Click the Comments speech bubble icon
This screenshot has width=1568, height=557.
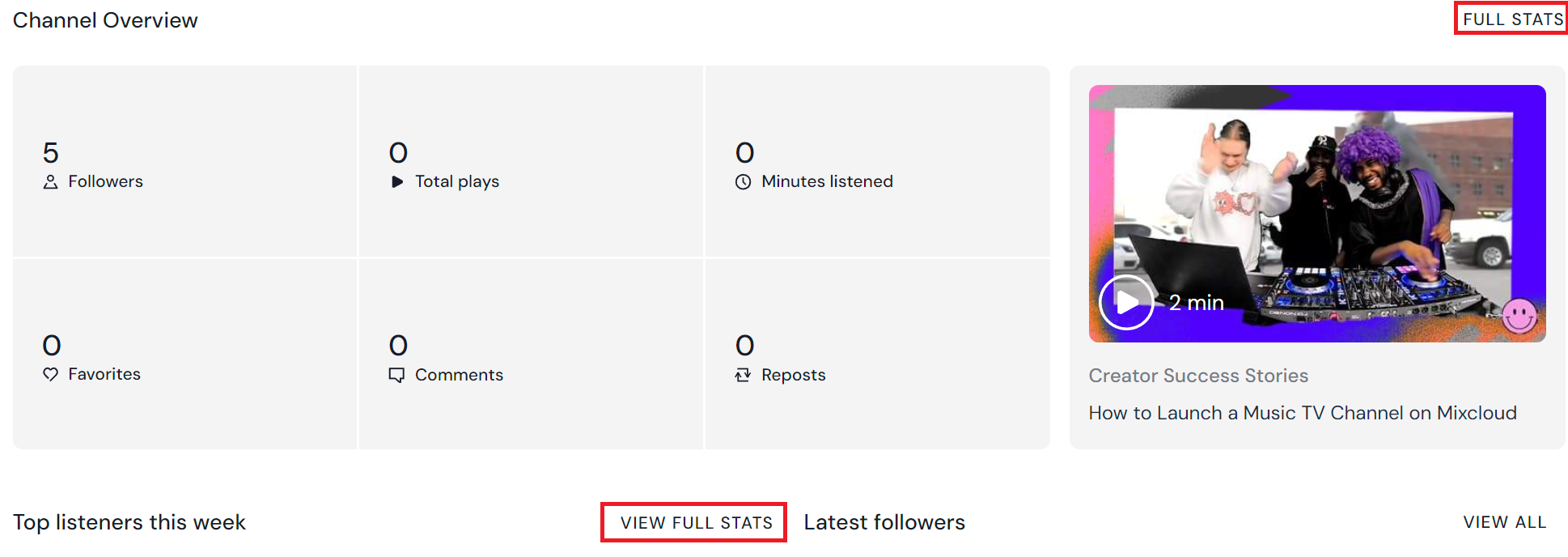pos(396,375)
